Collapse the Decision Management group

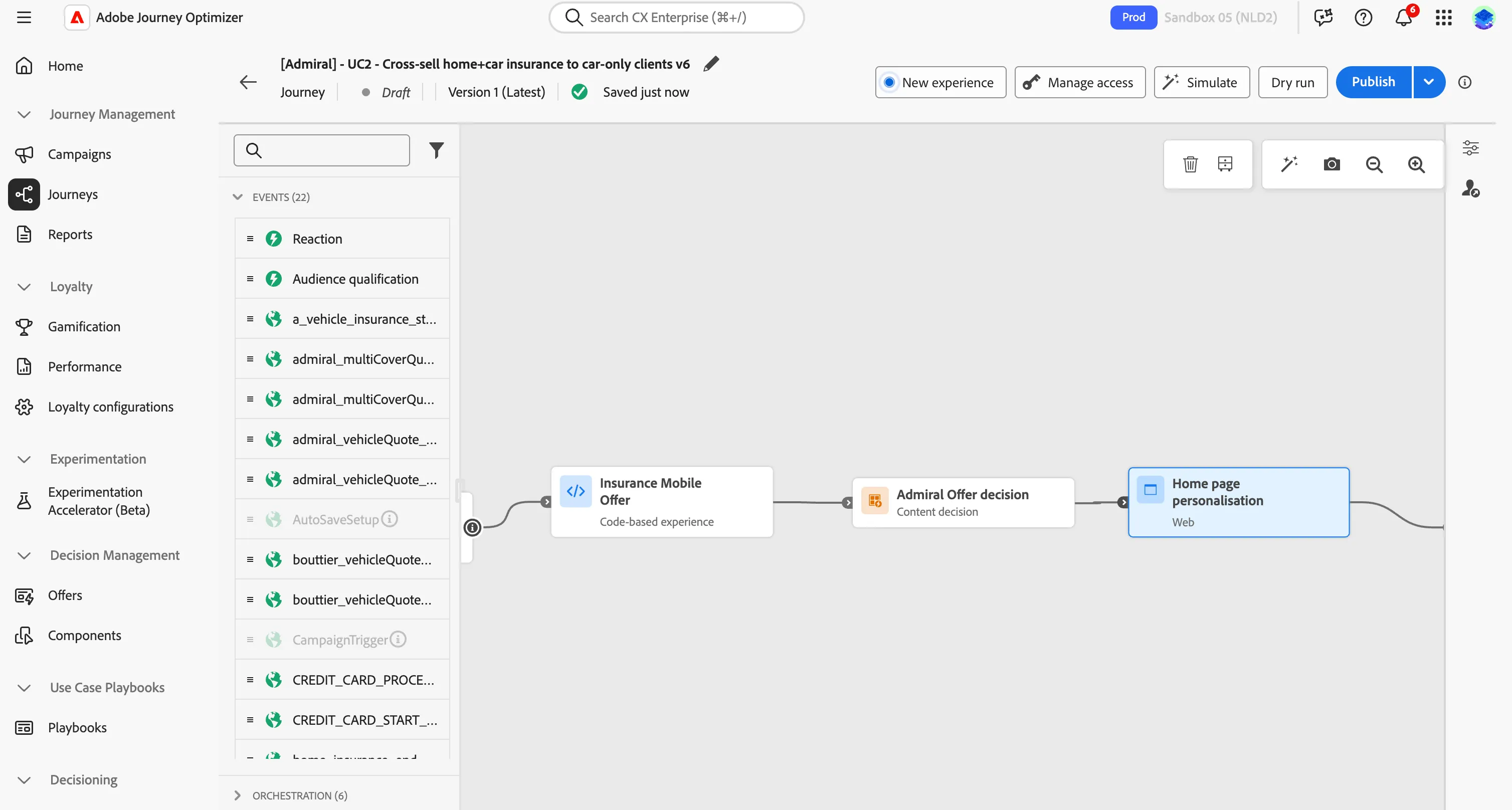[x=24, y=555]
